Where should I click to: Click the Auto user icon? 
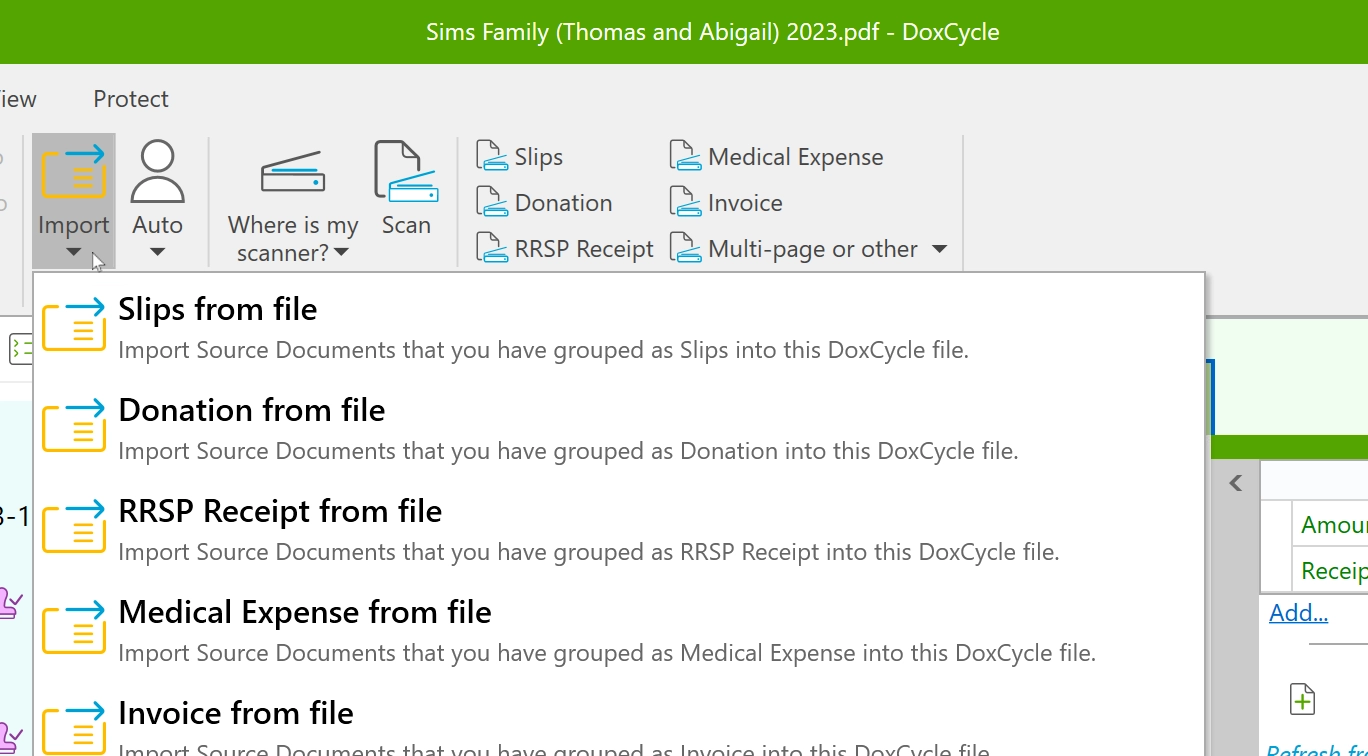[157, 172]
